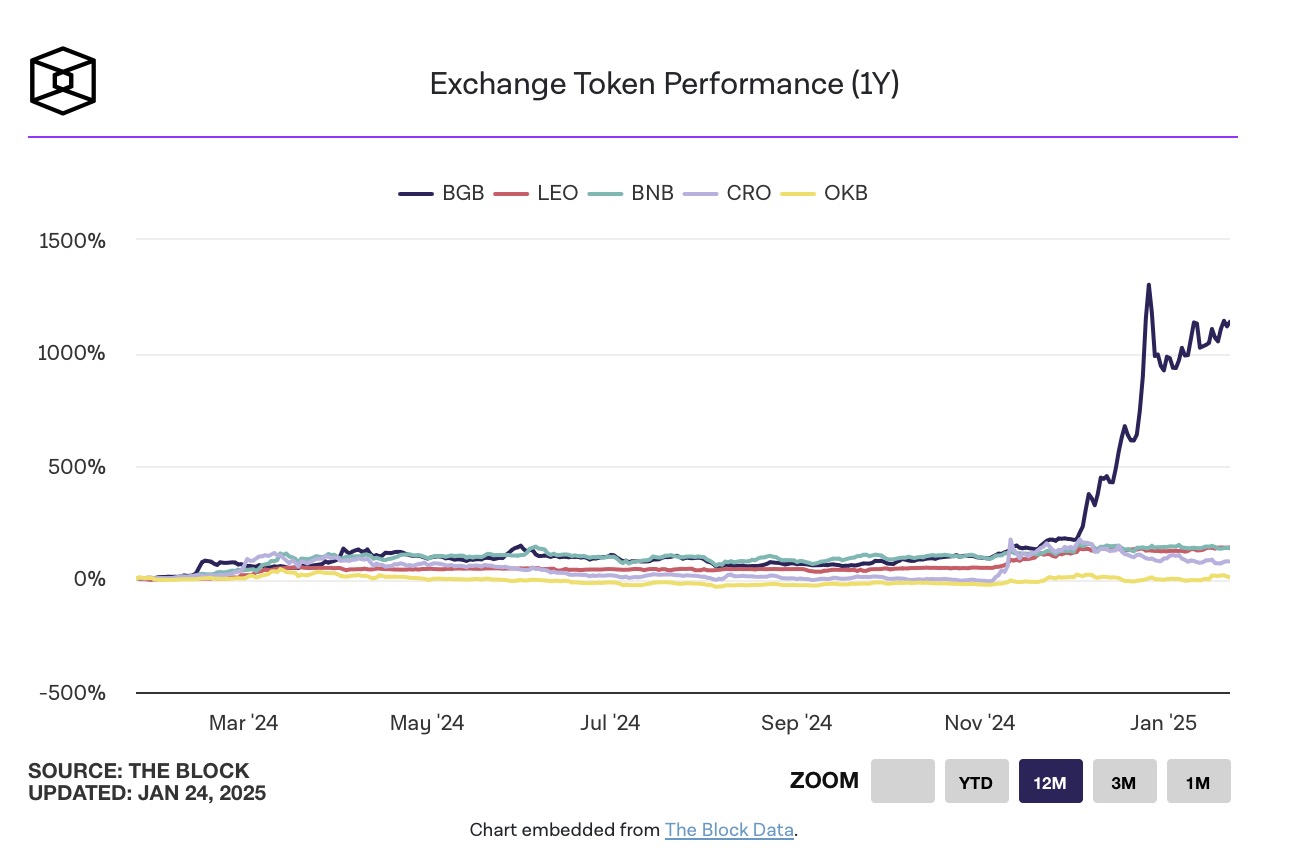Click the BGB line's highest peak
The width and height of the screenshot is (1302, 852).
coord(1148,285)
